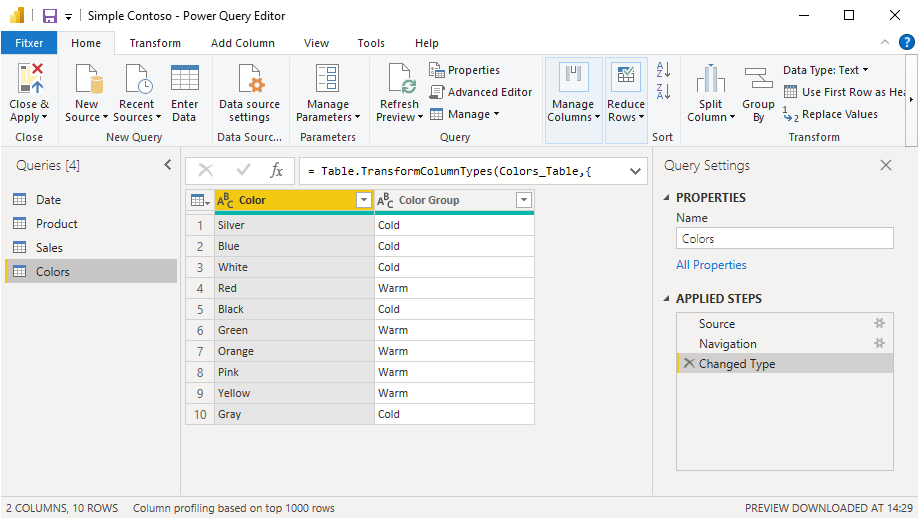
Task: Click the Split Column icon
Action: [x=711, y=80]
